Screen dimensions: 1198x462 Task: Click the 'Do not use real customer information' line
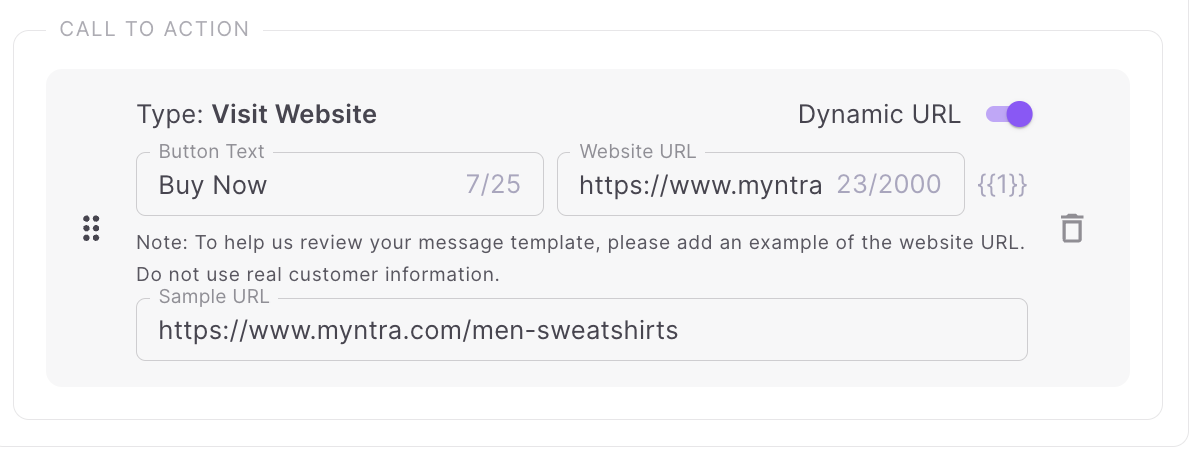(317, 273)
